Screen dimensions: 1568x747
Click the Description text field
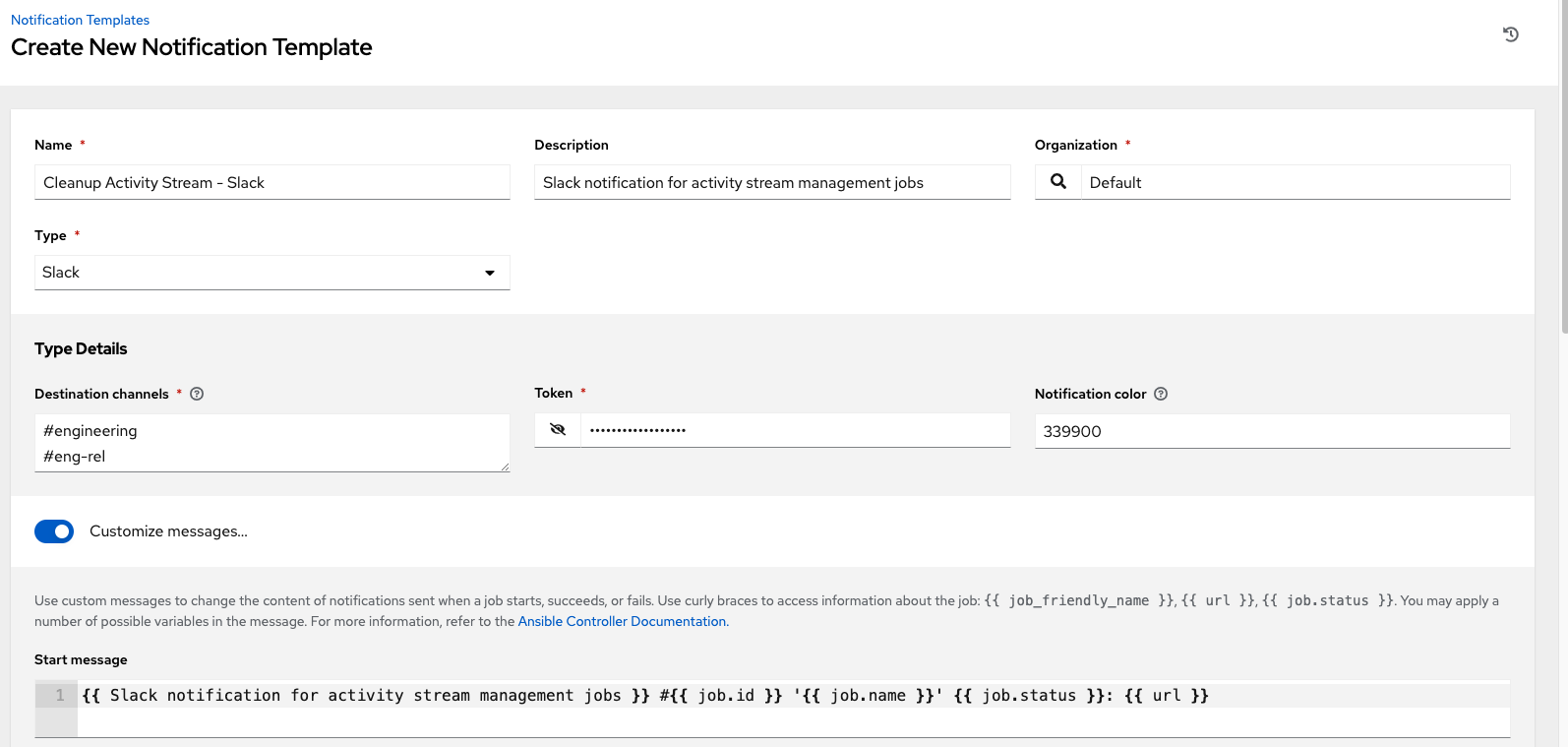pyautogui.click(x=772, y=182)
